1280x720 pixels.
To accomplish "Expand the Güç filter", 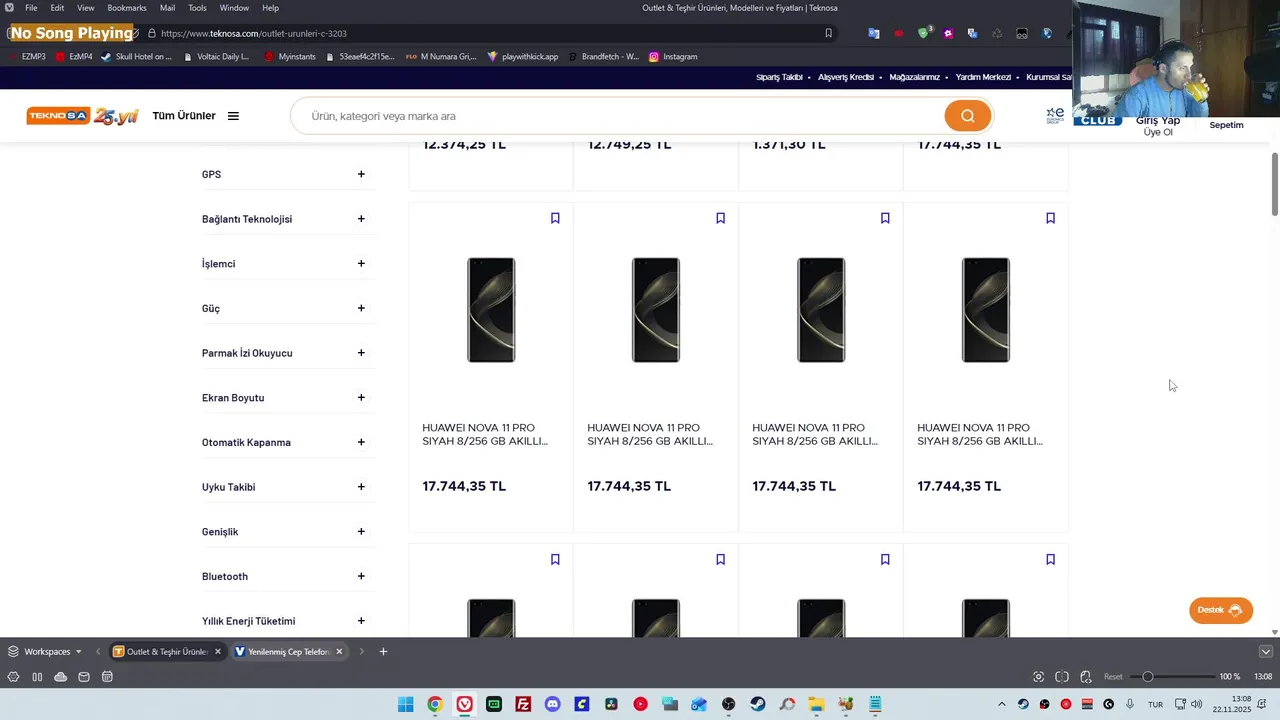I will 361,308.
